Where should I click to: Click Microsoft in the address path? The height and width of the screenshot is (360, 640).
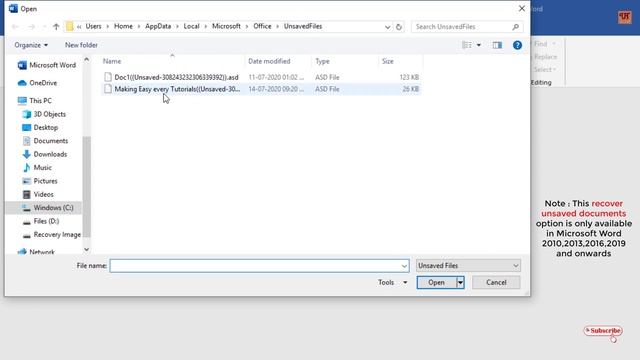(x=226, y=27)
